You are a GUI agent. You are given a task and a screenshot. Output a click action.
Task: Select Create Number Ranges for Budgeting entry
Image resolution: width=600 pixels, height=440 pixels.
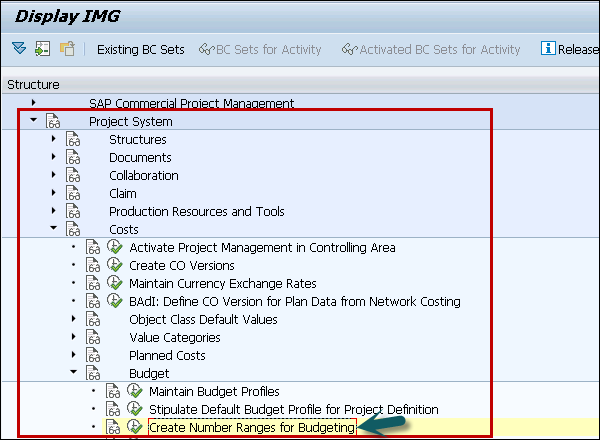251,428
